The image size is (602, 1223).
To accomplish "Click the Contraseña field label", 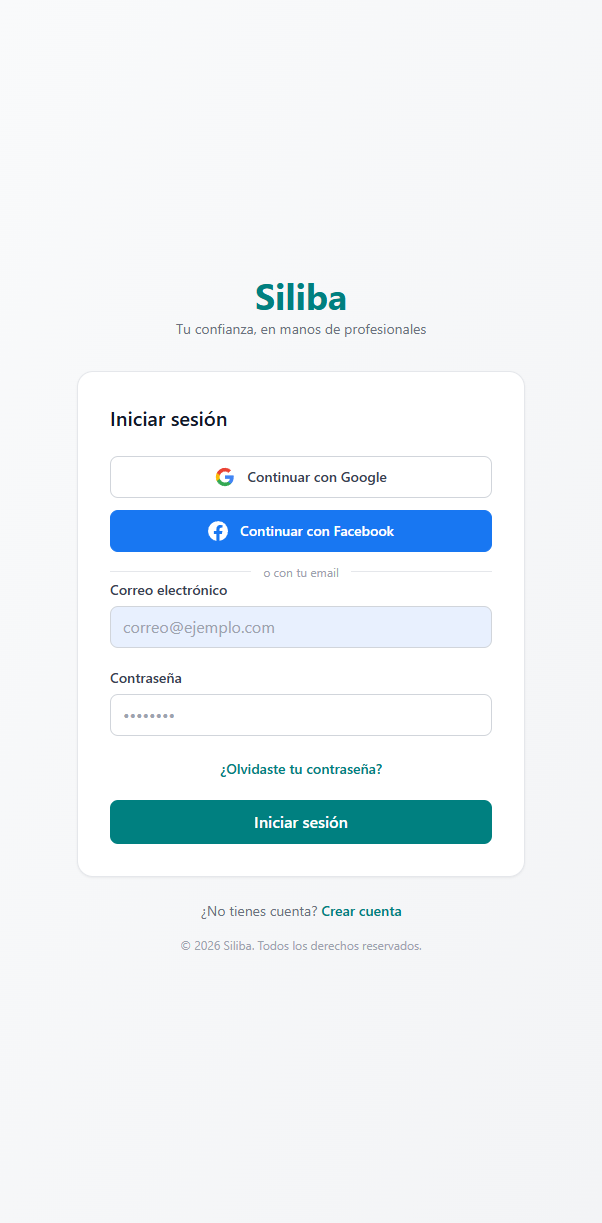I will pos(146,678).
